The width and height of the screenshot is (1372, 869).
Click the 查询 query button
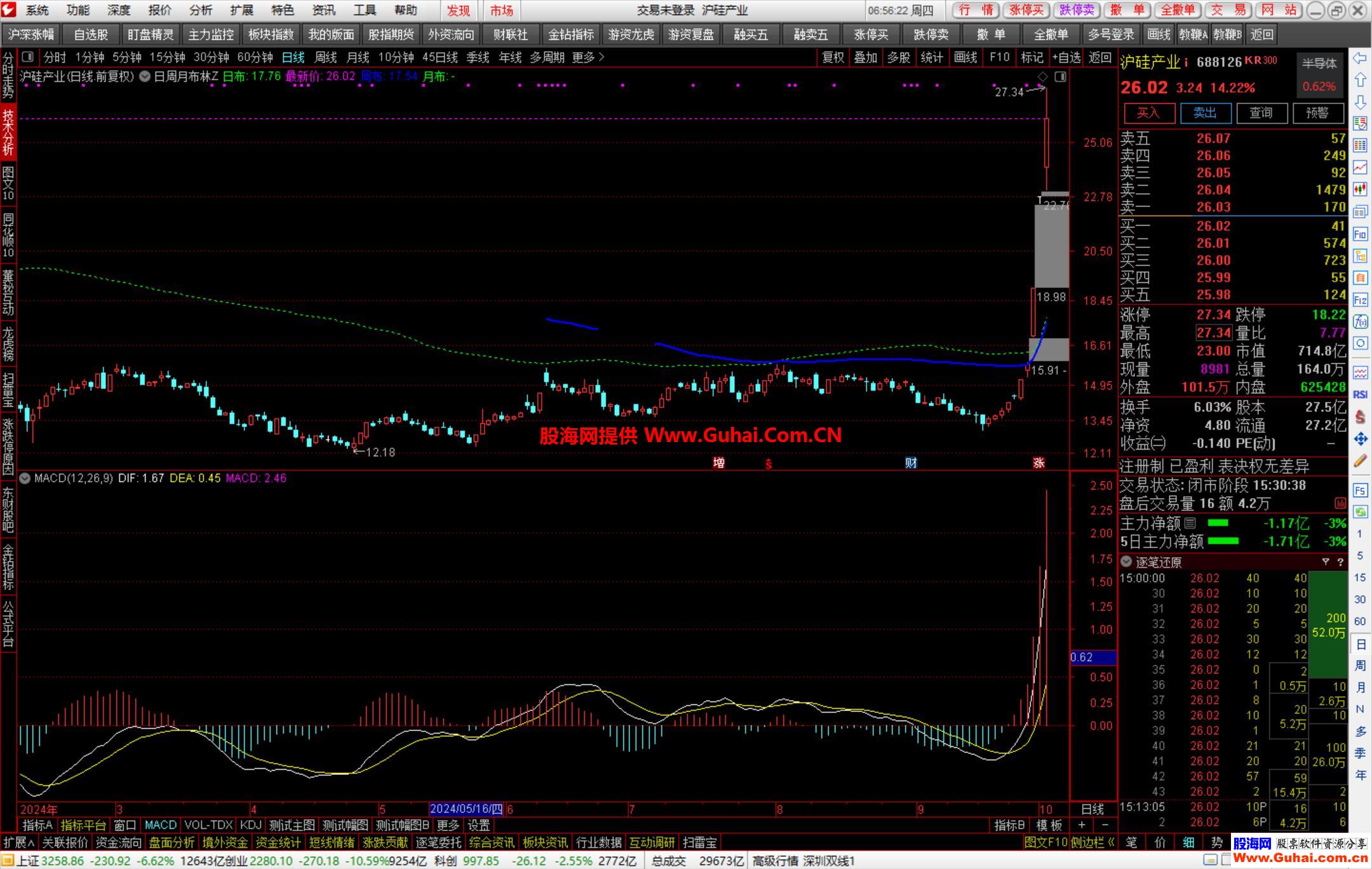coord(1261,113)
